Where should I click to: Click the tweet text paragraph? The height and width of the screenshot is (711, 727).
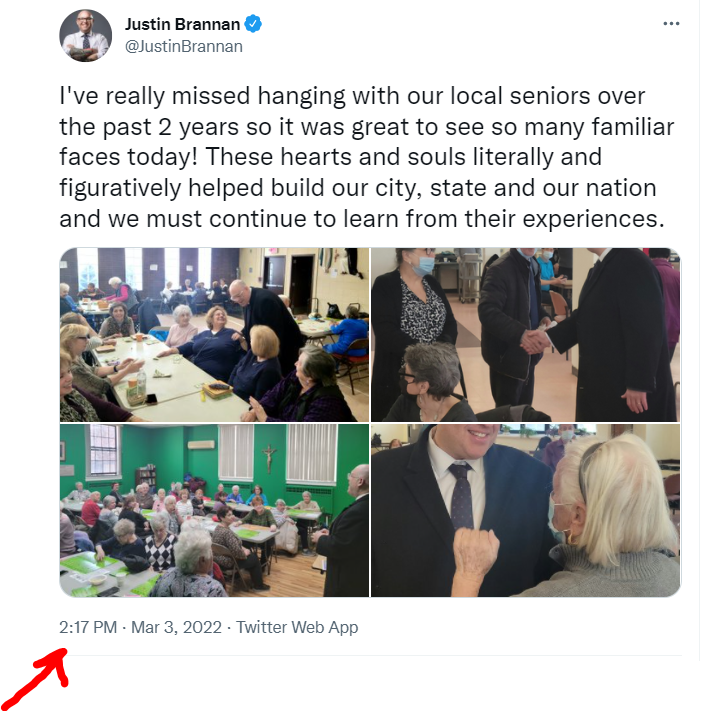[x=366, y=157]
